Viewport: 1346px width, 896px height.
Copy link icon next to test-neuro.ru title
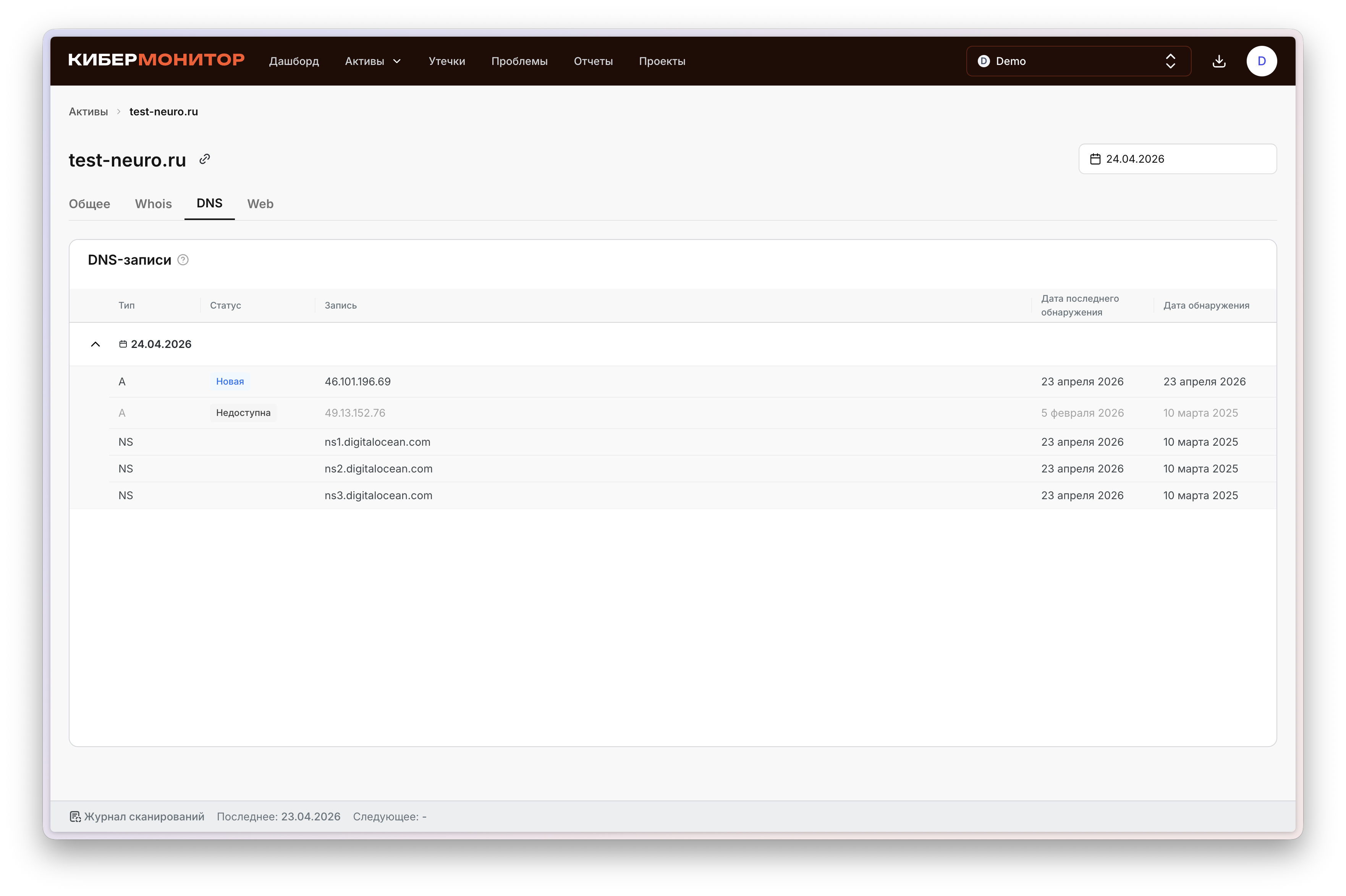[x=204, y=159]
